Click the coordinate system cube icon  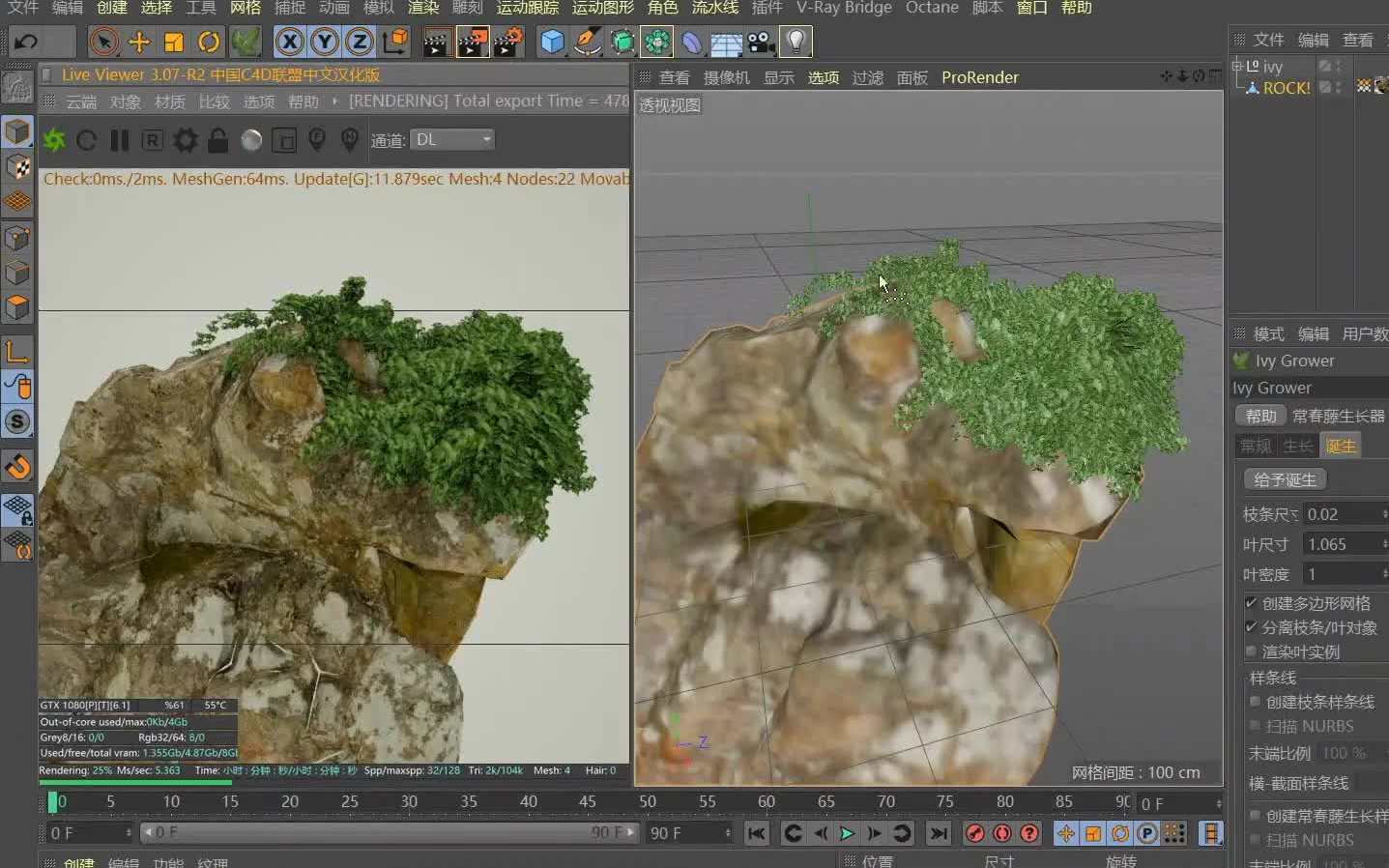pos(396,42)
